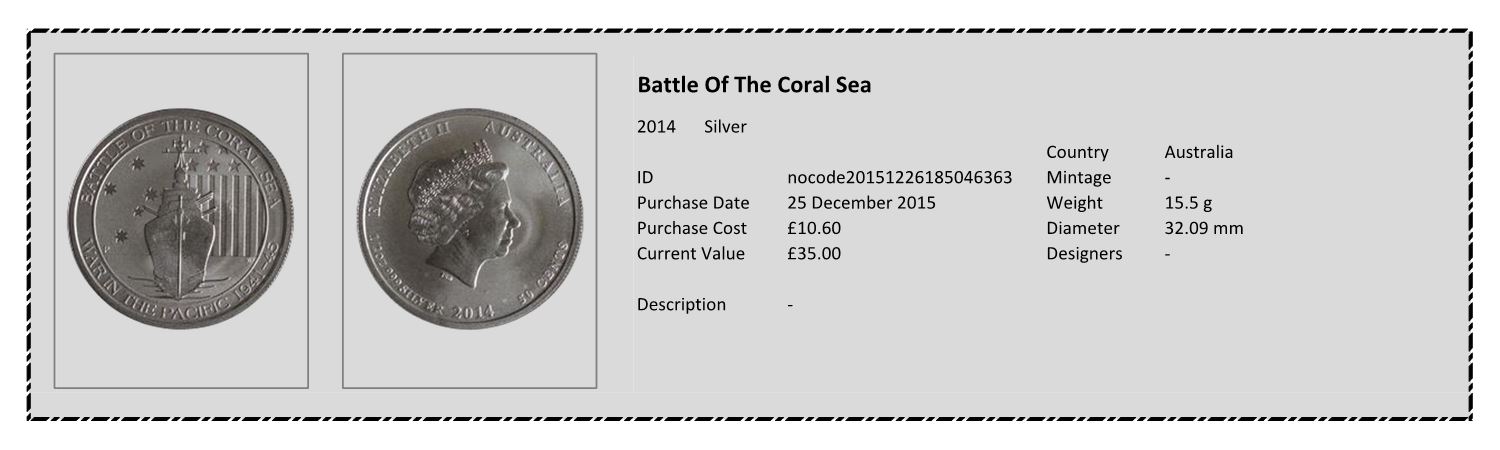Click the Current Value amount £35.00
Image resolution: width=1500 pixels, height=450 pixels.
tap(814, 253)
